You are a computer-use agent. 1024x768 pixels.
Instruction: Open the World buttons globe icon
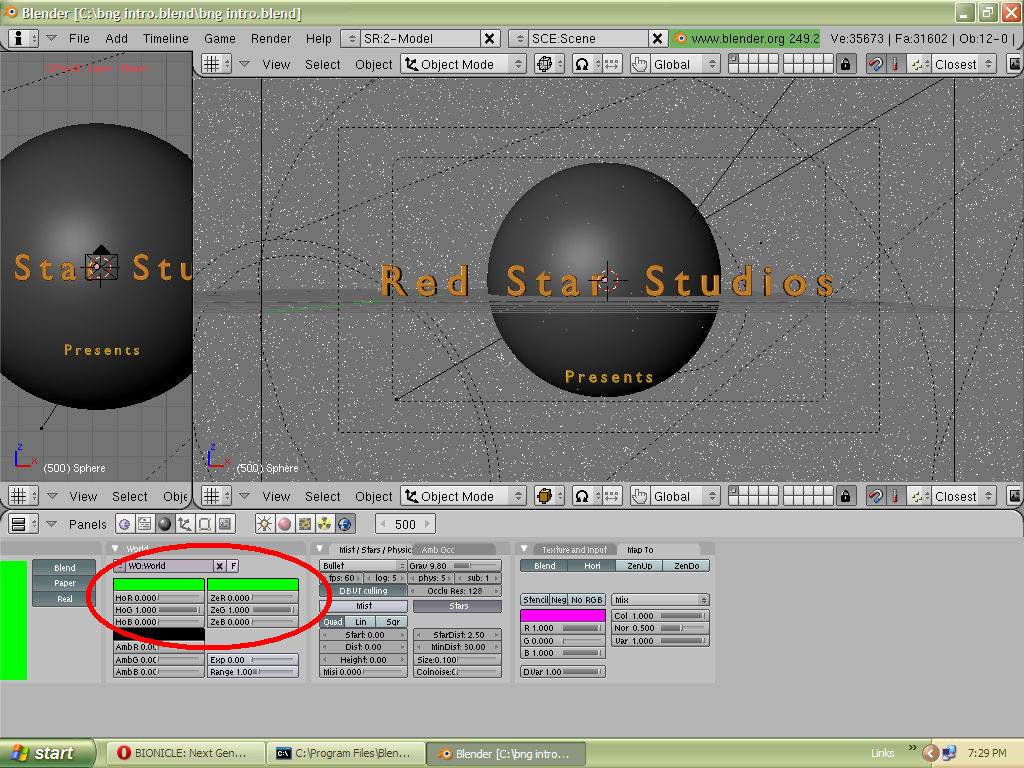344,524
